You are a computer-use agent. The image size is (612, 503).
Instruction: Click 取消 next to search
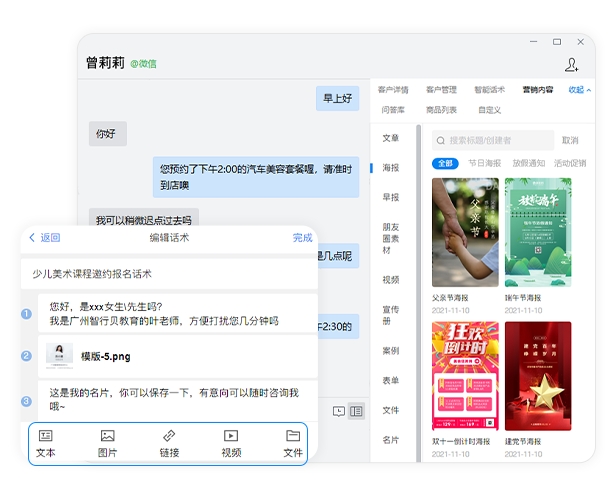point(570,140)
